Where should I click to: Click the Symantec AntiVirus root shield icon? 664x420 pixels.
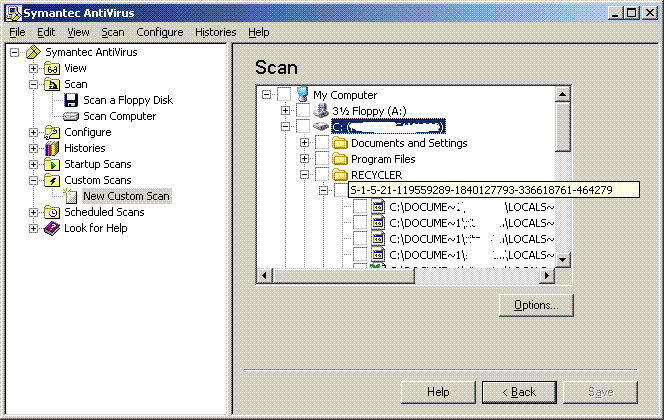[33, 52]
